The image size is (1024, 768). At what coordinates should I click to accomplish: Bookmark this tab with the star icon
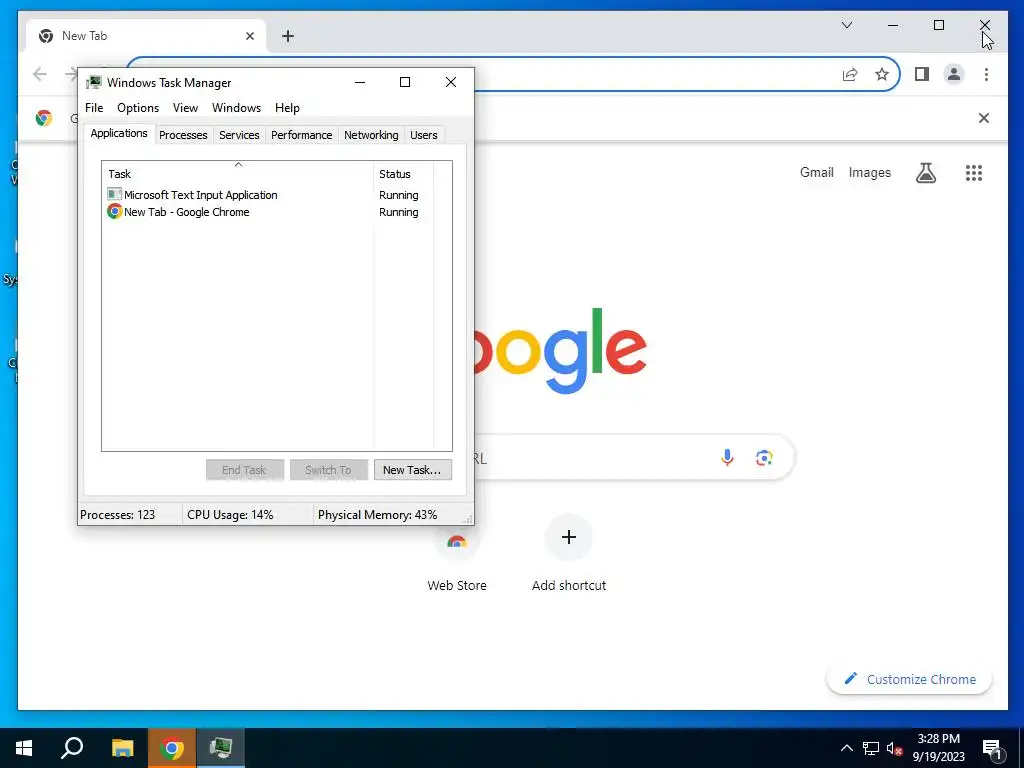(882, 74)
